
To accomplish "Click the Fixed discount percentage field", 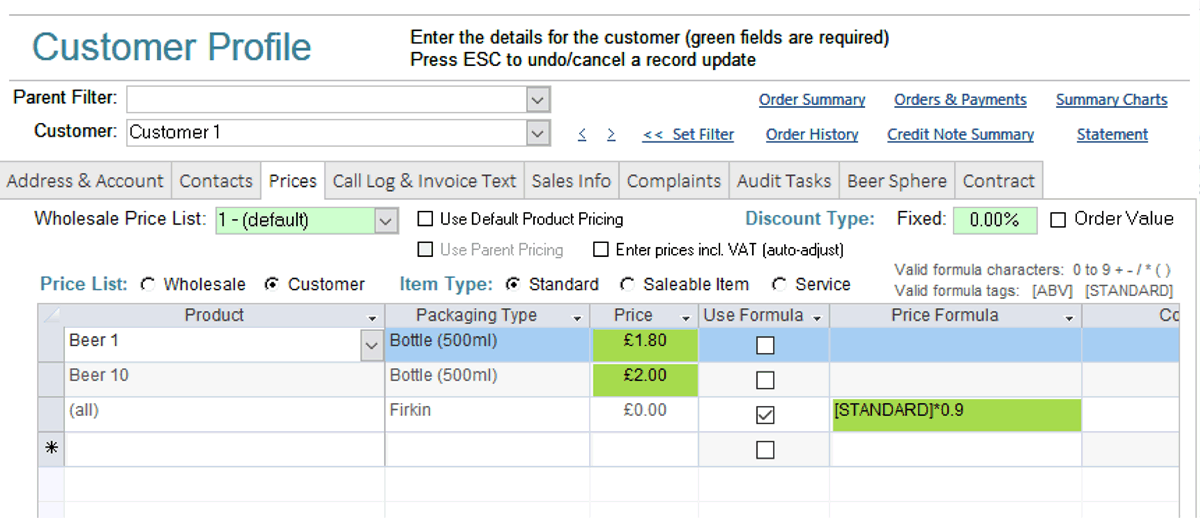I will pos(993,220).
